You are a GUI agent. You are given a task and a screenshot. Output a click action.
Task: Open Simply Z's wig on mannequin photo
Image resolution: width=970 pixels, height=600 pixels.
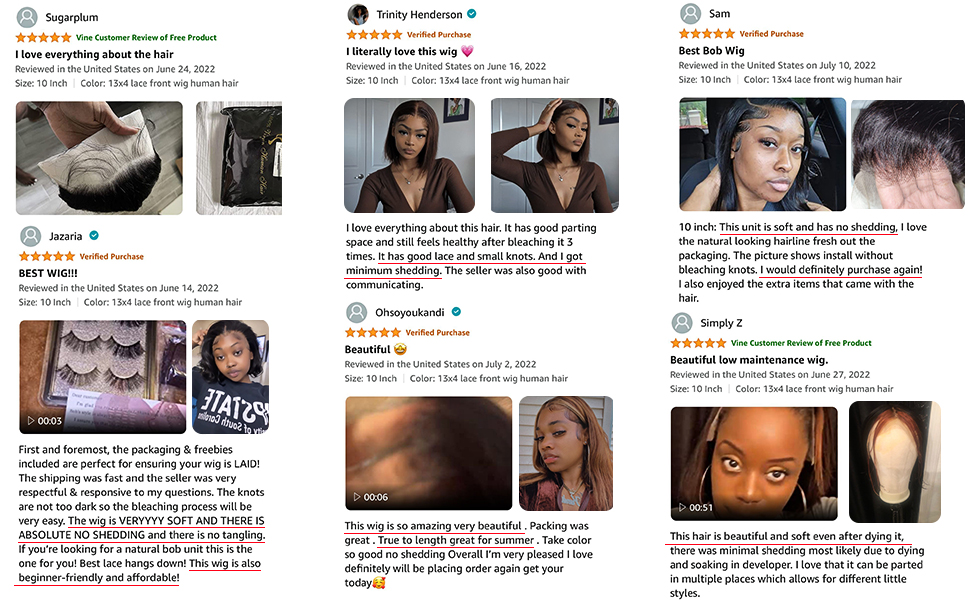(x=895, y=462)
